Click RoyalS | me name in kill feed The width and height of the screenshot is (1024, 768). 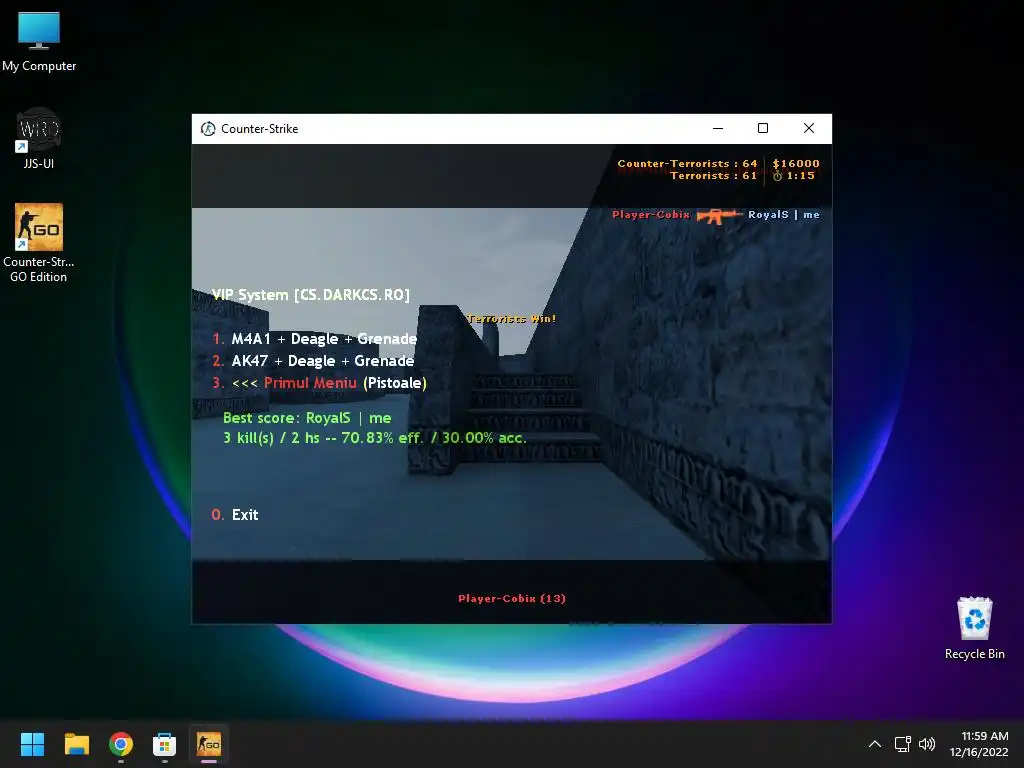(784, 215)
